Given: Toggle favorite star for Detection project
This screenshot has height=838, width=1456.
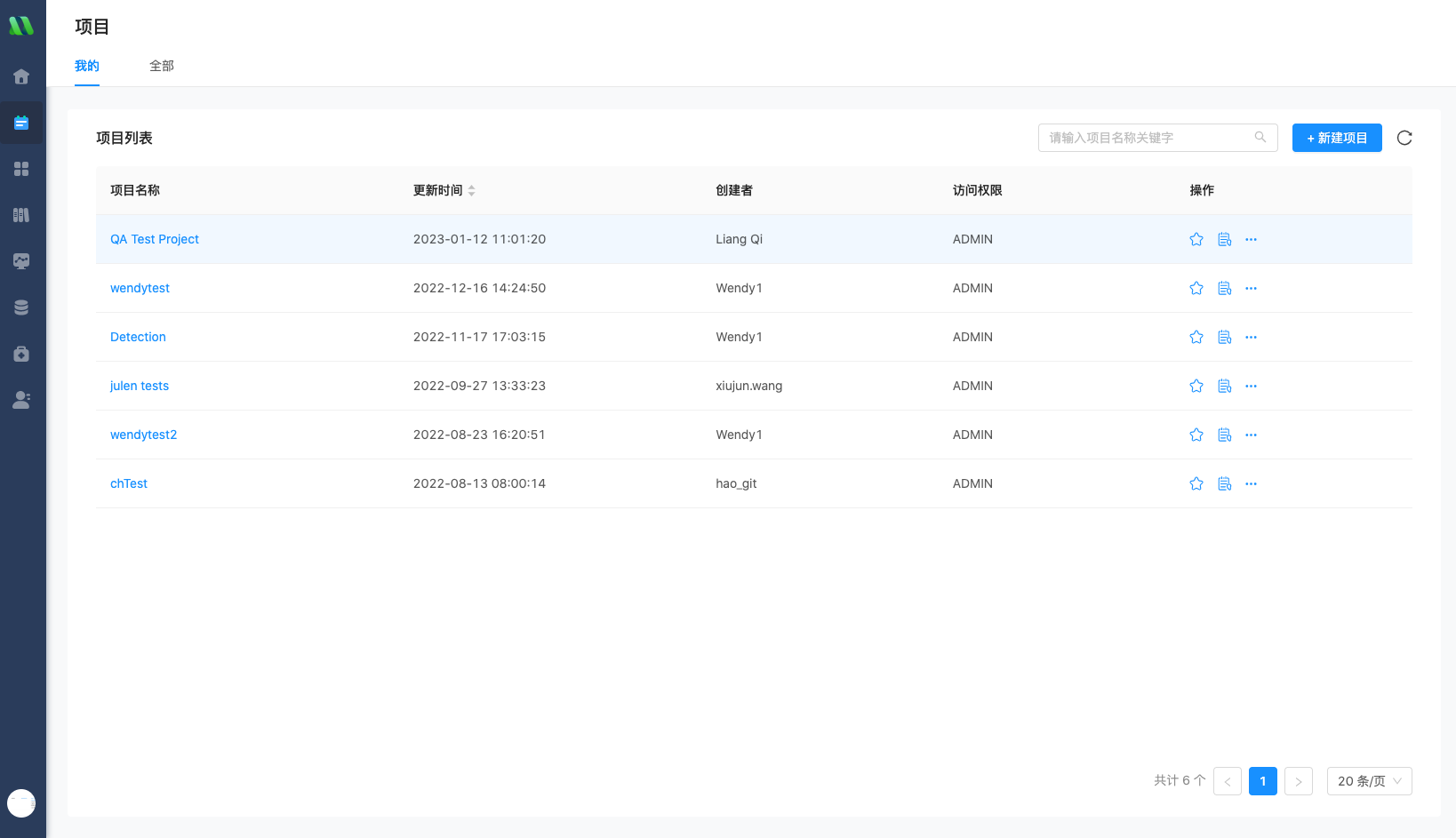Looking at the screenshot, I should [1196, 337].
